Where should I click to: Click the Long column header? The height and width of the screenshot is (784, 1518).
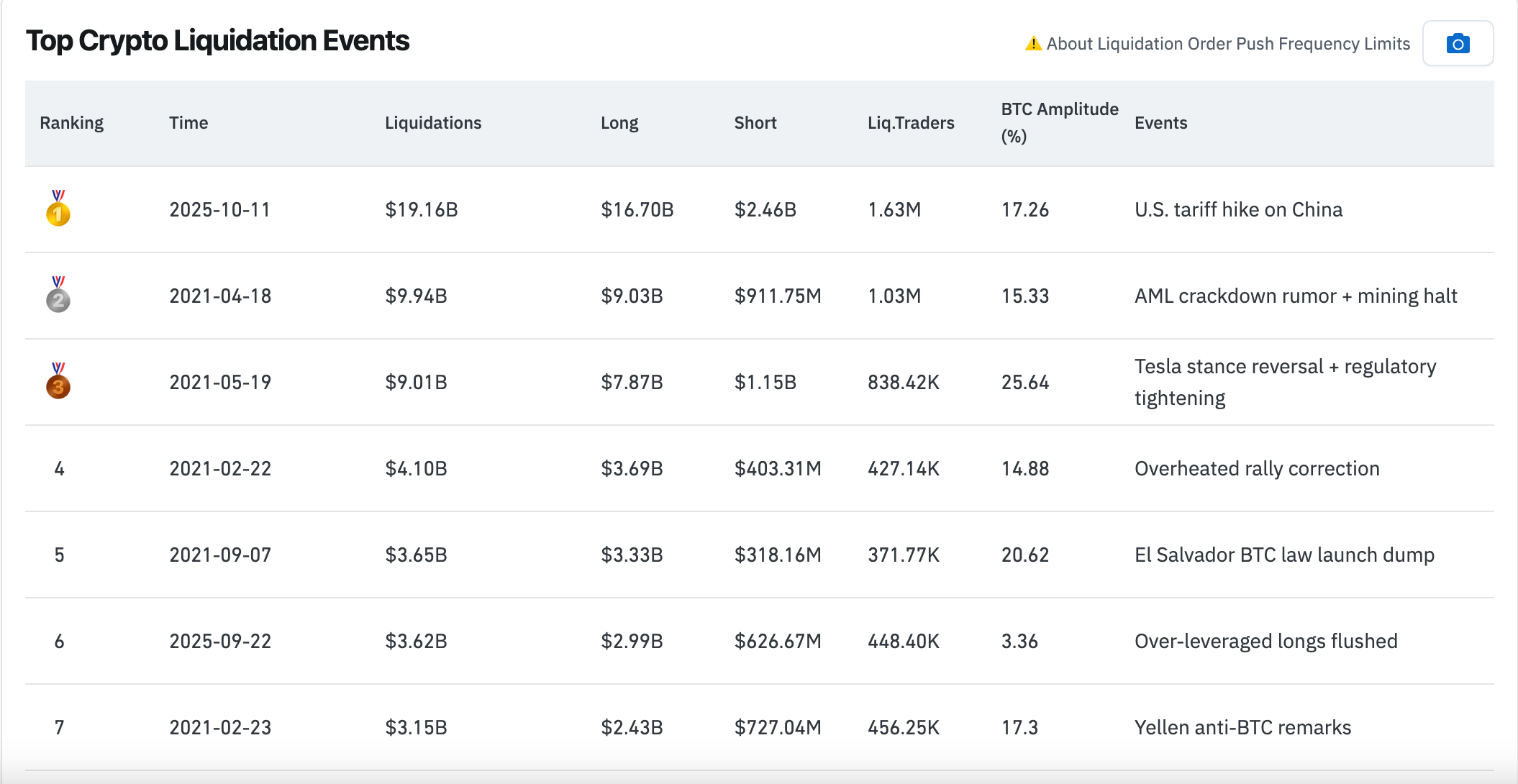[619, 123]
